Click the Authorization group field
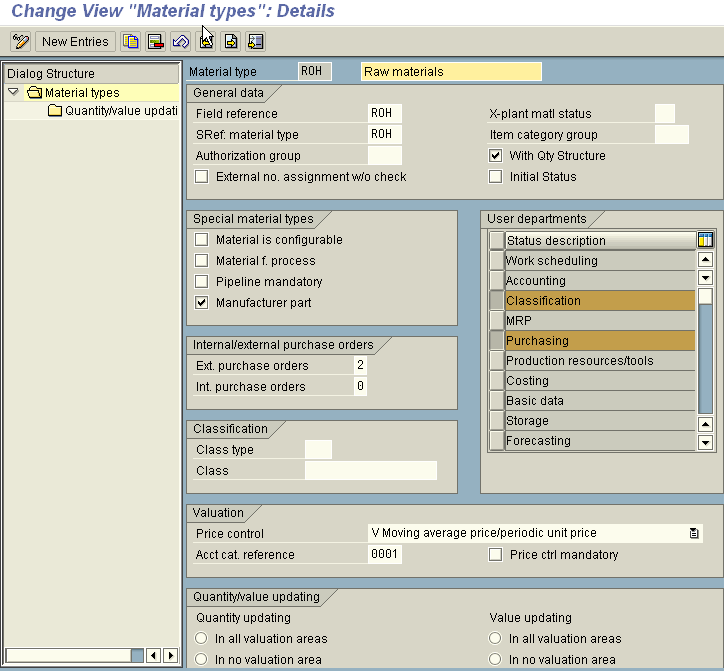 click(x=385, y=156)
